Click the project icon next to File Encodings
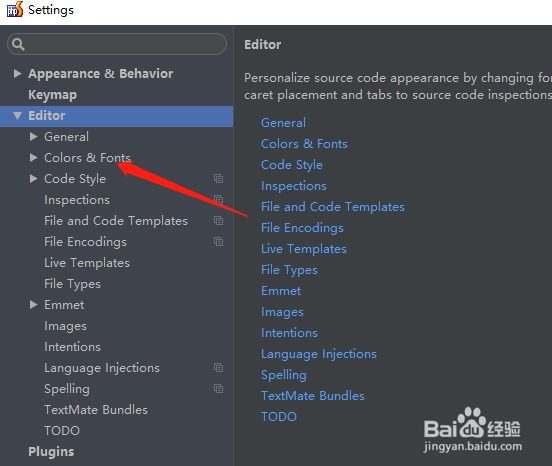552x466 pixels. [218, 242]
